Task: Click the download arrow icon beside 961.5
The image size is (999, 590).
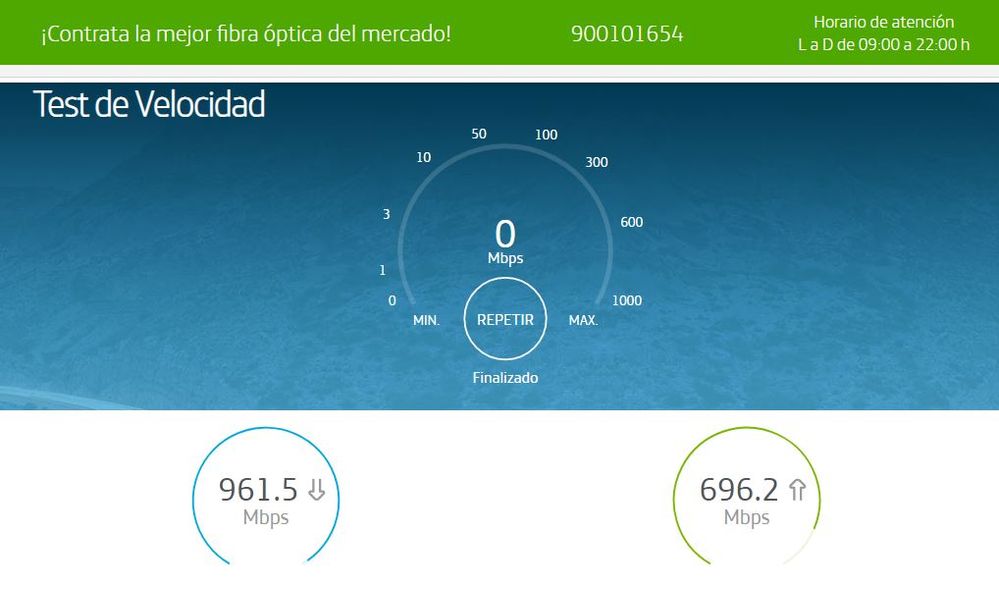Action: tap(317, 489)
